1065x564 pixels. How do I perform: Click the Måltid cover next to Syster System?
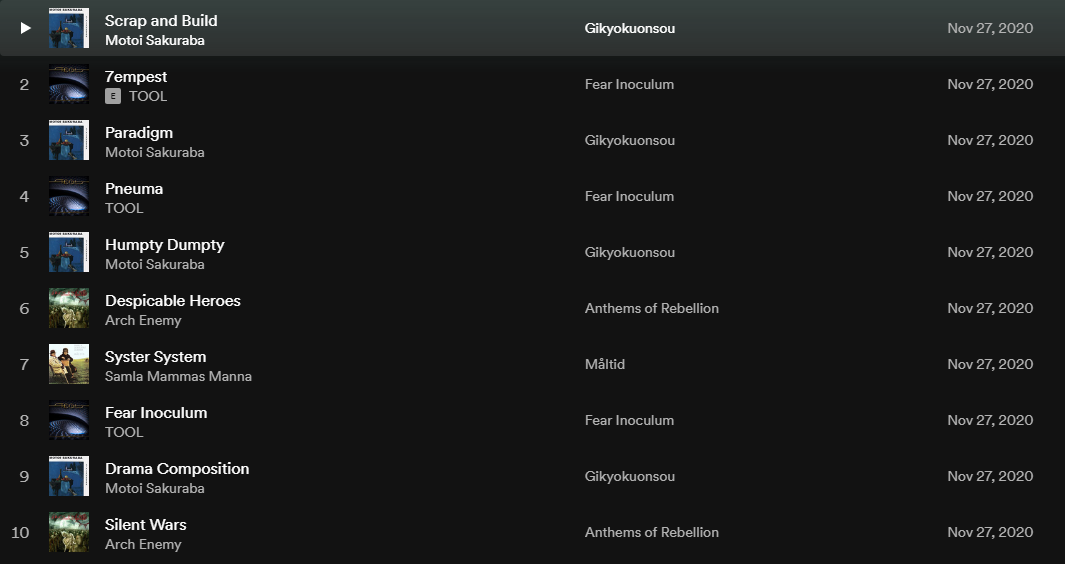[69, 364]
